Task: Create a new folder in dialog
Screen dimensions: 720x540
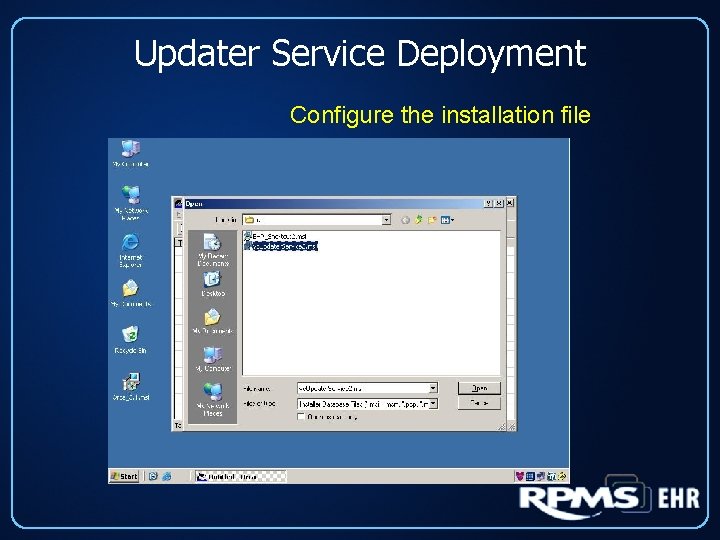Action: tap(432, 220)
